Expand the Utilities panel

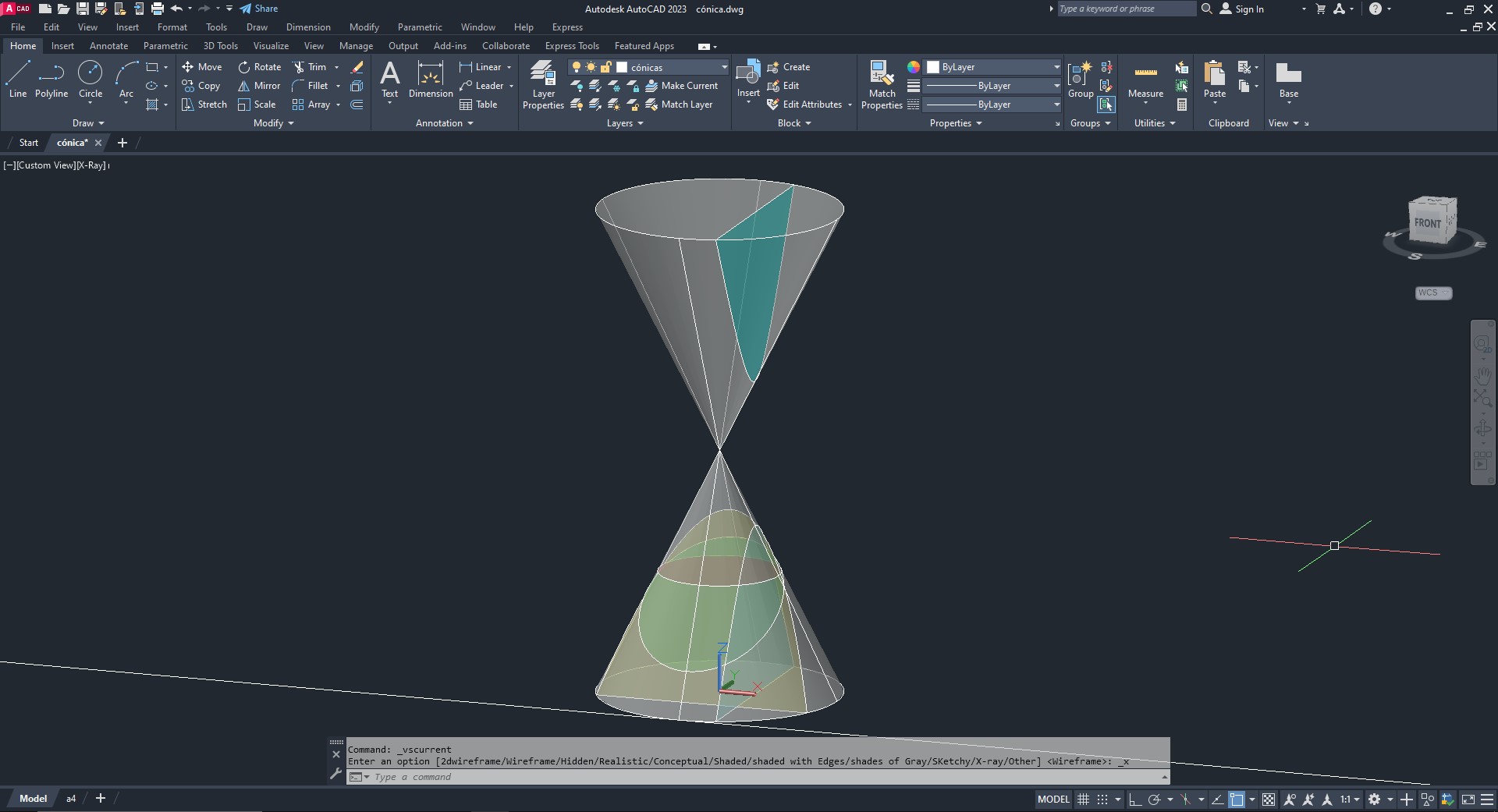click(x=1155, y=123)
